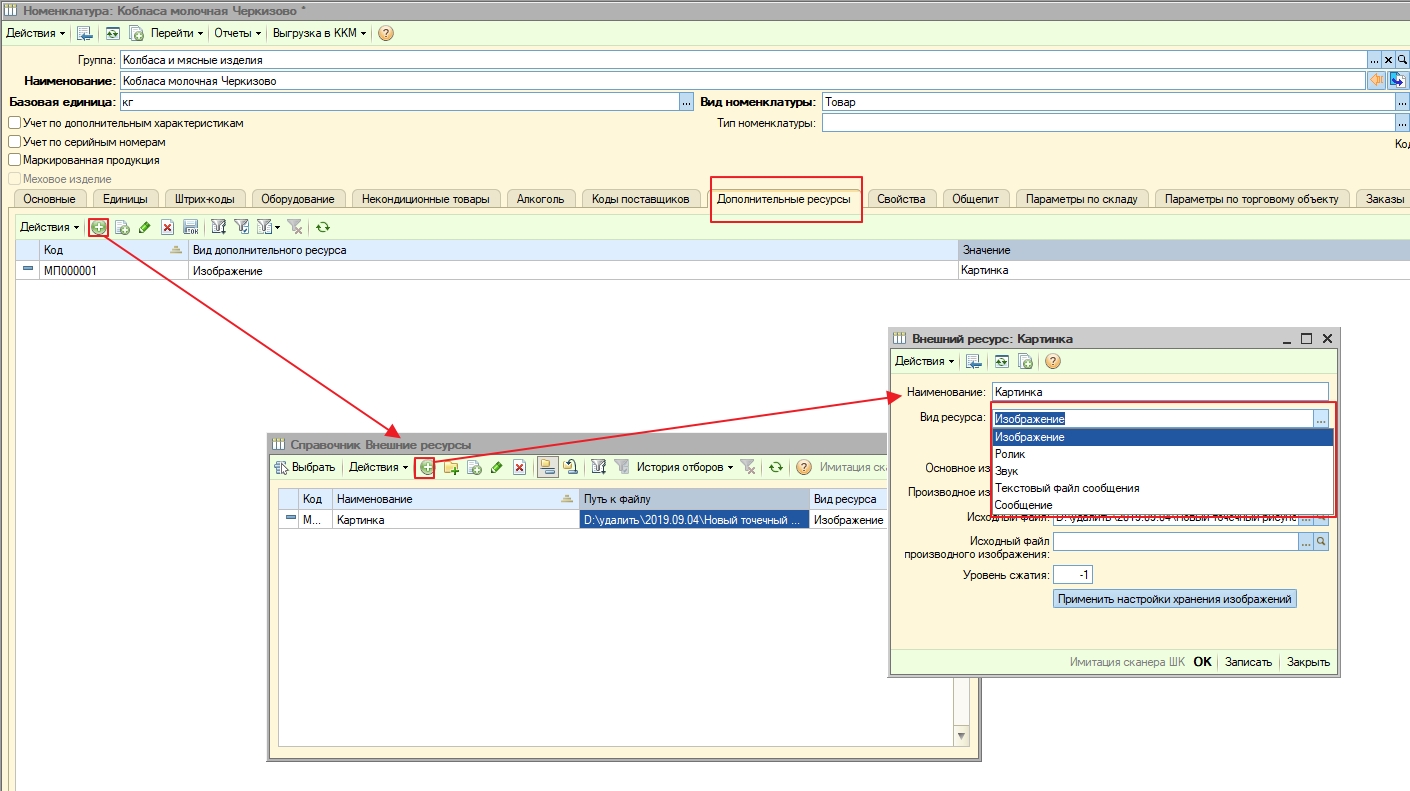This screenshot has height=791, width=1410.
Task: Switch to the Штрих-коды tab
Action: (x=204, y=199)
